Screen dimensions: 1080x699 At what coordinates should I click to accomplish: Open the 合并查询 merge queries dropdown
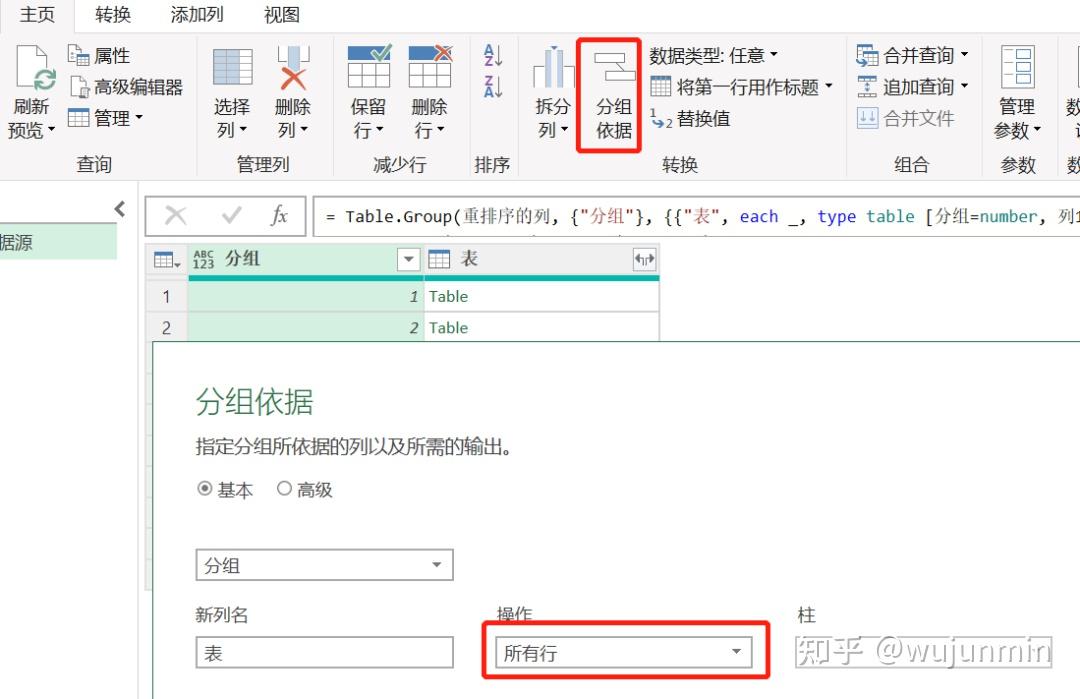point(913,55)
